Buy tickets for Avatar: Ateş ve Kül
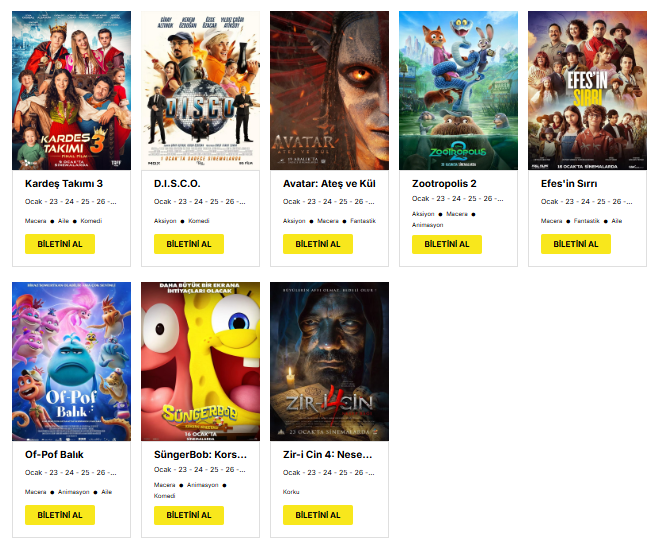 tap(318, 244)
